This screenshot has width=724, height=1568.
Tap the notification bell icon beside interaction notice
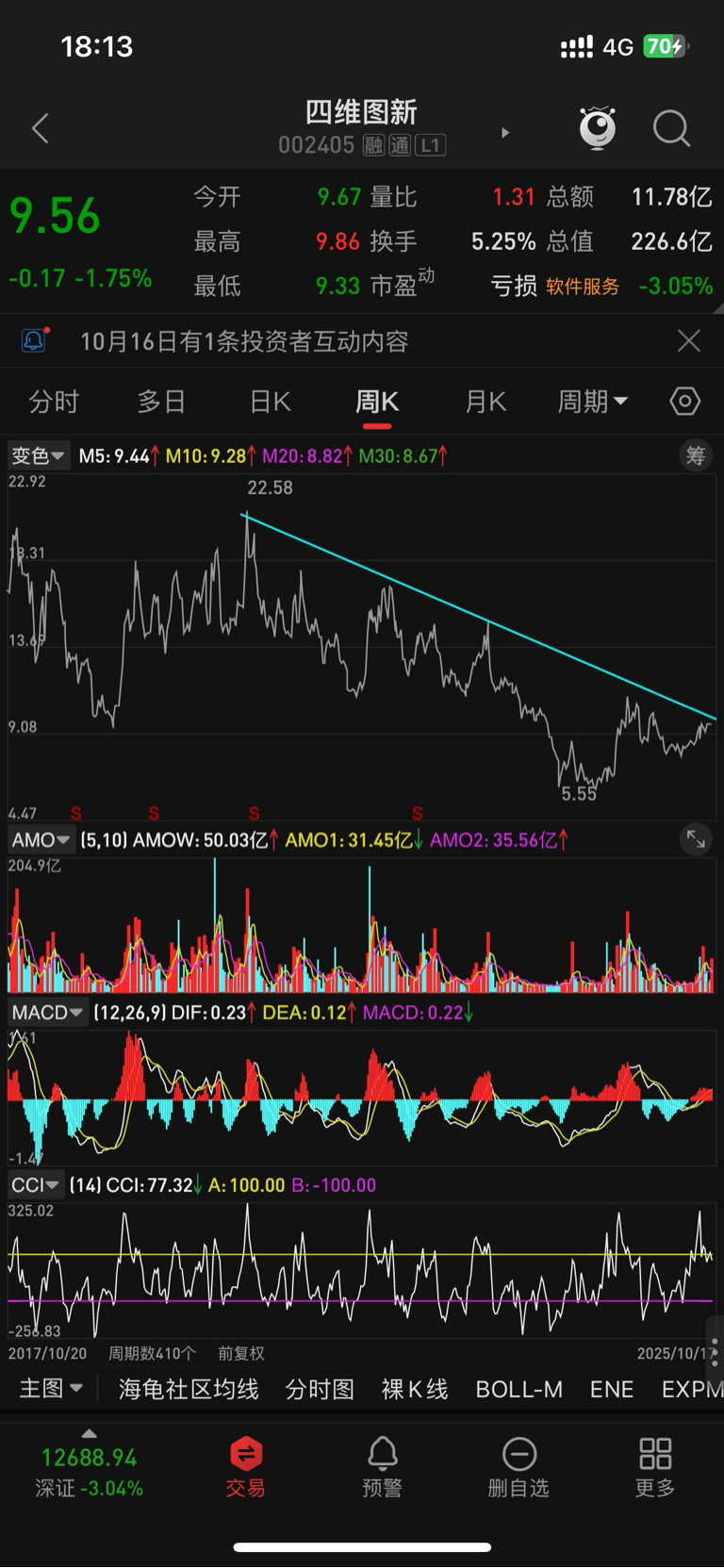coord(35,339)
